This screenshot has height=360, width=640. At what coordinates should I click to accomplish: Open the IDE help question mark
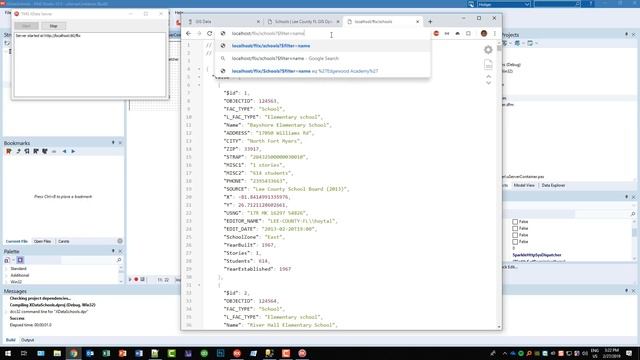[591, 4]
